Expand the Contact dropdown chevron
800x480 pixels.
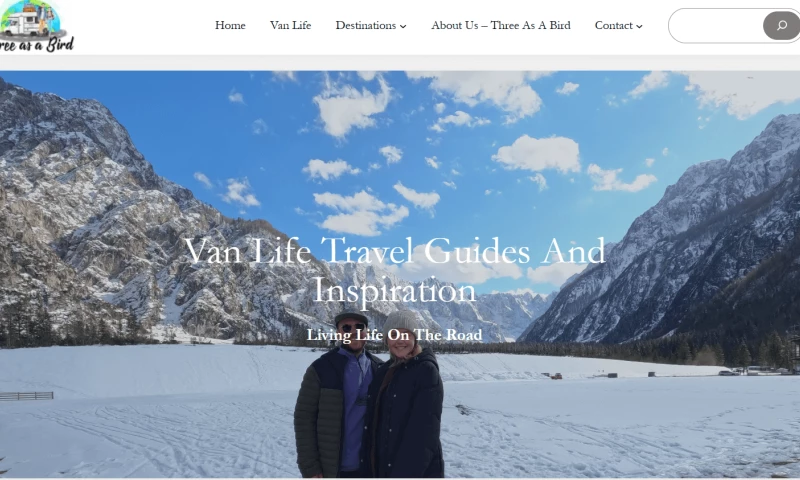[x=639, y=27]
